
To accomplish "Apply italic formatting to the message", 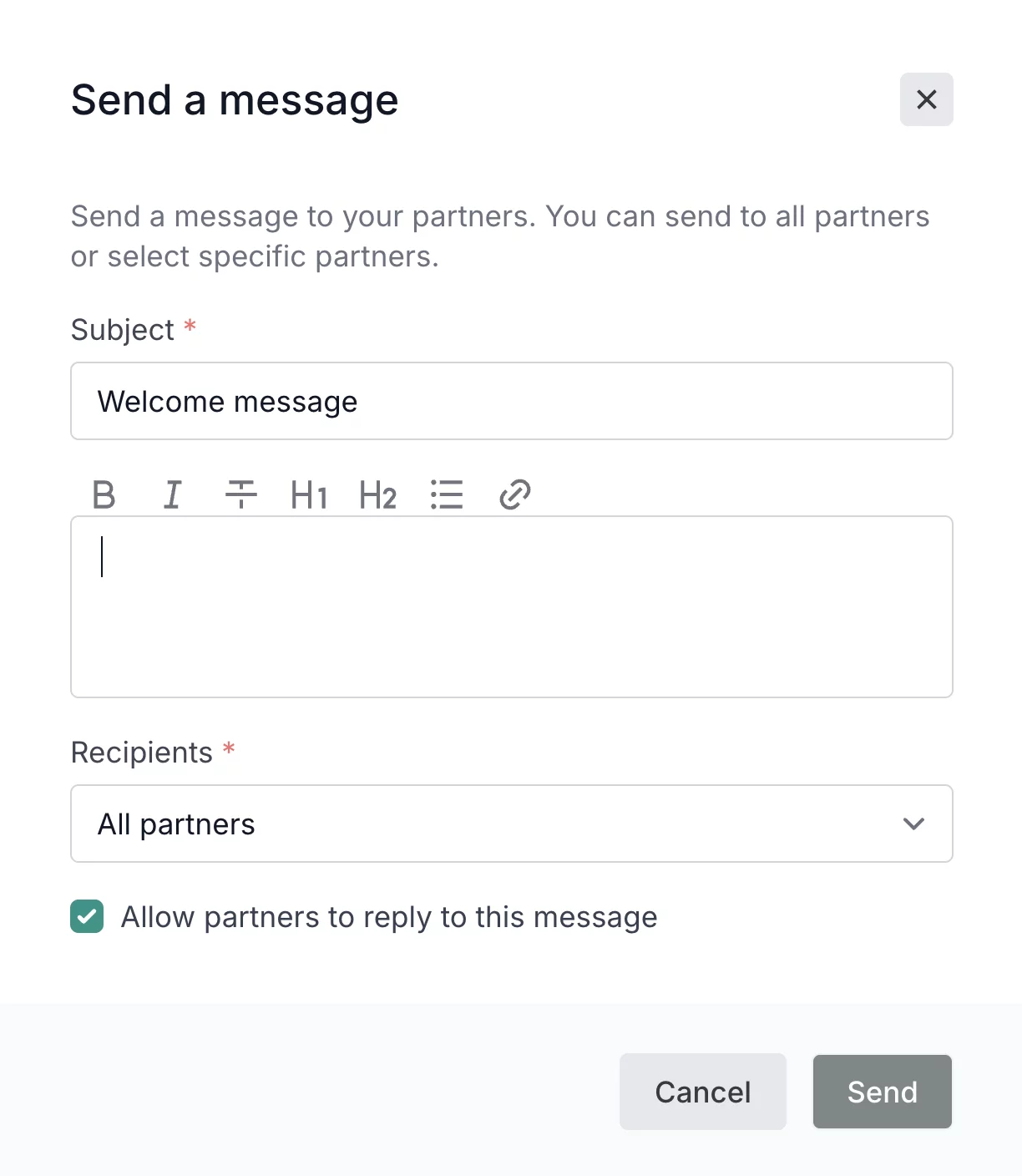I will click(x=172, y=494).
